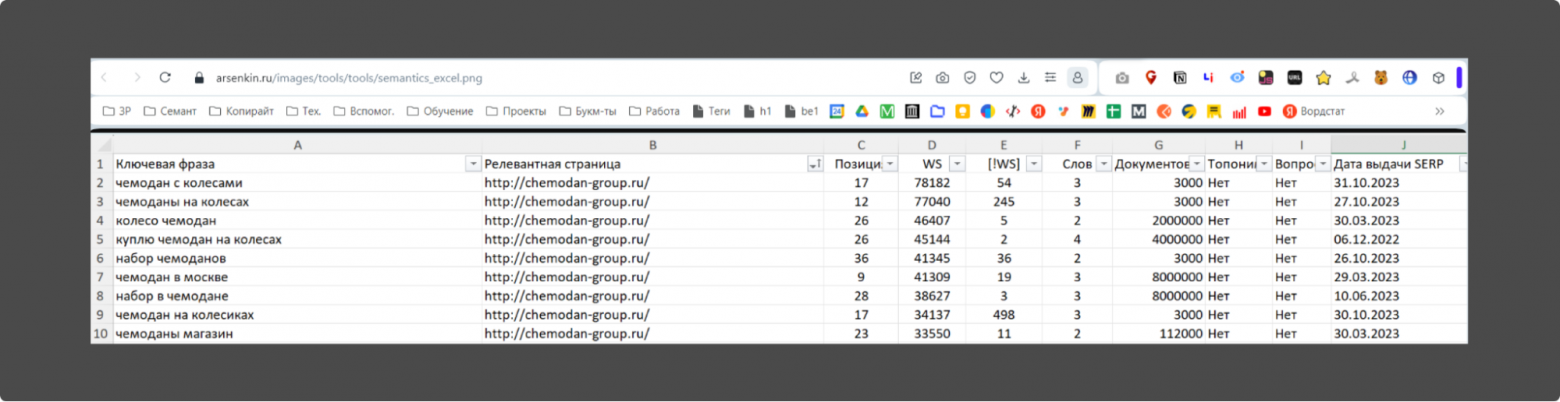The height and width of the screenshot is (402, 1560).
Task: Open the WS column filter dropdown
Action: (x=957, y=164)
